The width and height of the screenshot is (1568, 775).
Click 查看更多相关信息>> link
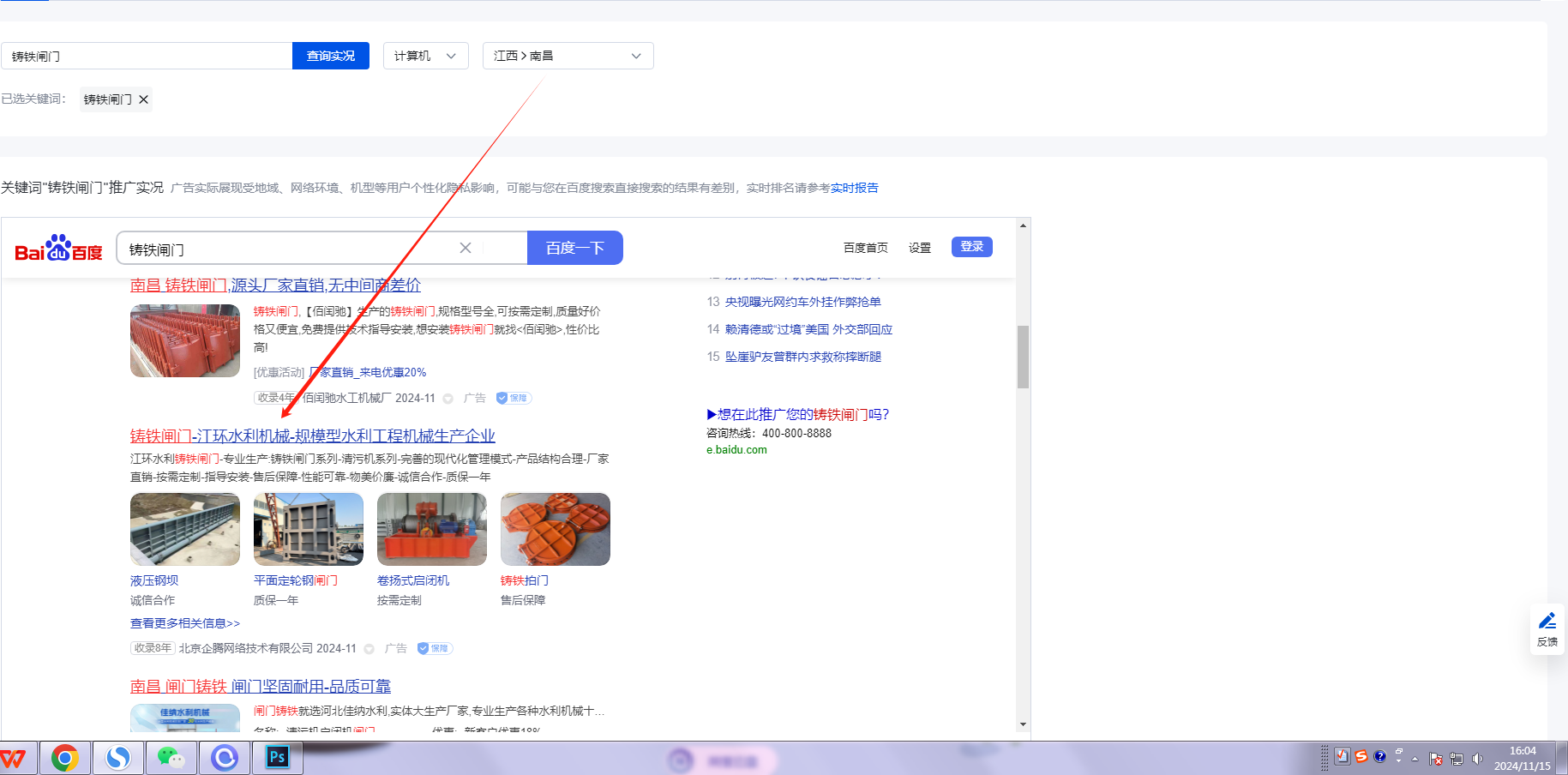pyautogui.click(x=185, y=623)
